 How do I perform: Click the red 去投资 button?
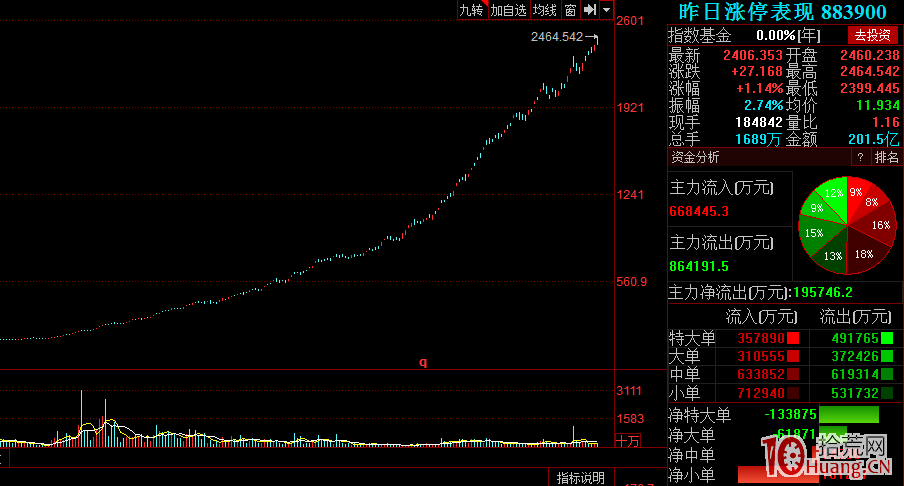click(872, 35)
